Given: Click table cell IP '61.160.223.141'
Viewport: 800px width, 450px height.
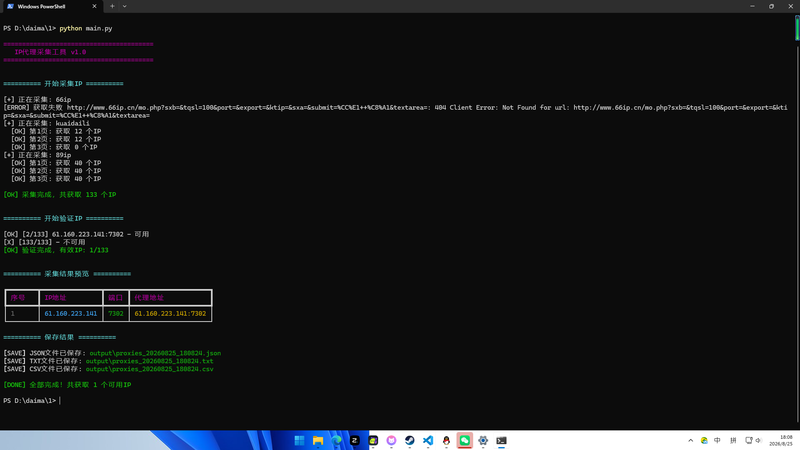Looking at the screenshot, I should 70,314.
